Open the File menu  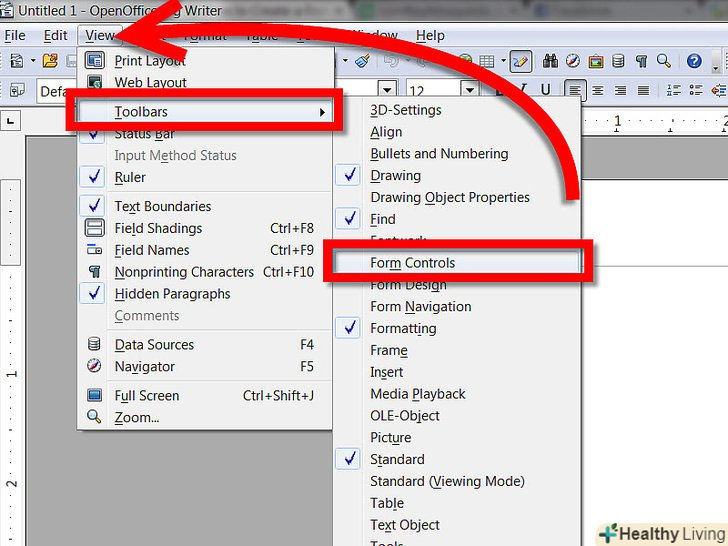point(15,35)
